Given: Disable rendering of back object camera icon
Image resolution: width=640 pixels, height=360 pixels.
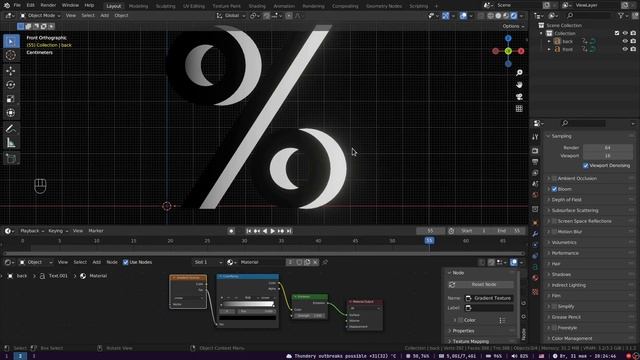Looking at the screenshot, I should tap(633, 41).
